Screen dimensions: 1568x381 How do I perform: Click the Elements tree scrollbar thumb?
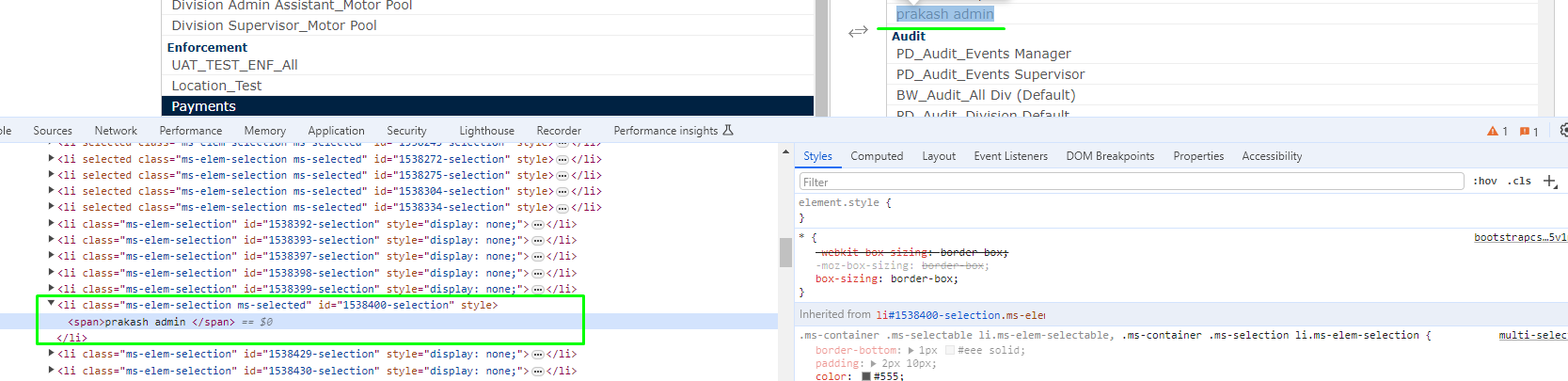(785, 252)
